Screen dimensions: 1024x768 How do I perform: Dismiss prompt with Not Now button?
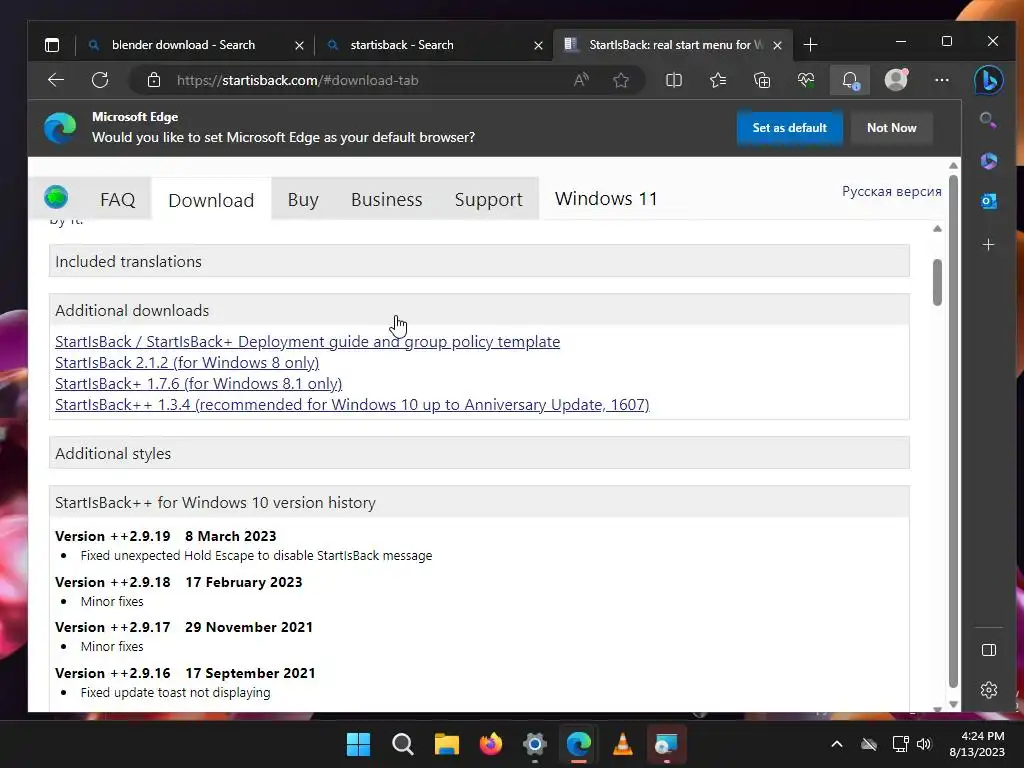point(891,128)
